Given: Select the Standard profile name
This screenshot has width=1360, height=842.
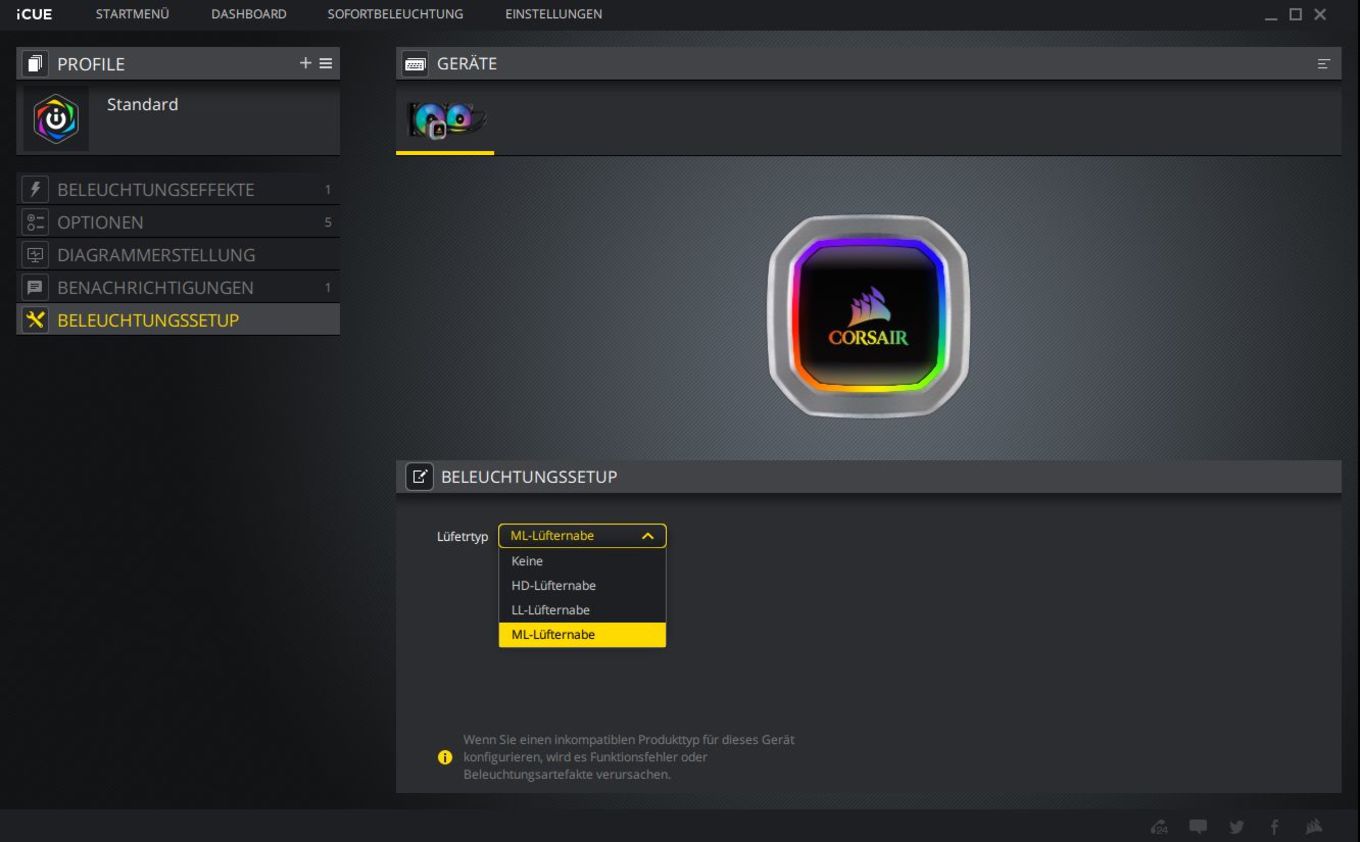Looking at the screenshot, I should (x=142, y=104).
